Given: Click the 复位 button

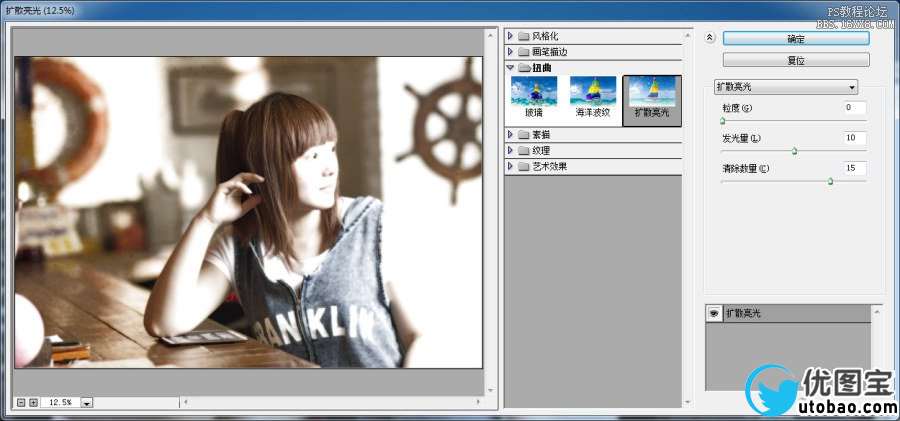Looking at the screenshot, I should point(796,60).
